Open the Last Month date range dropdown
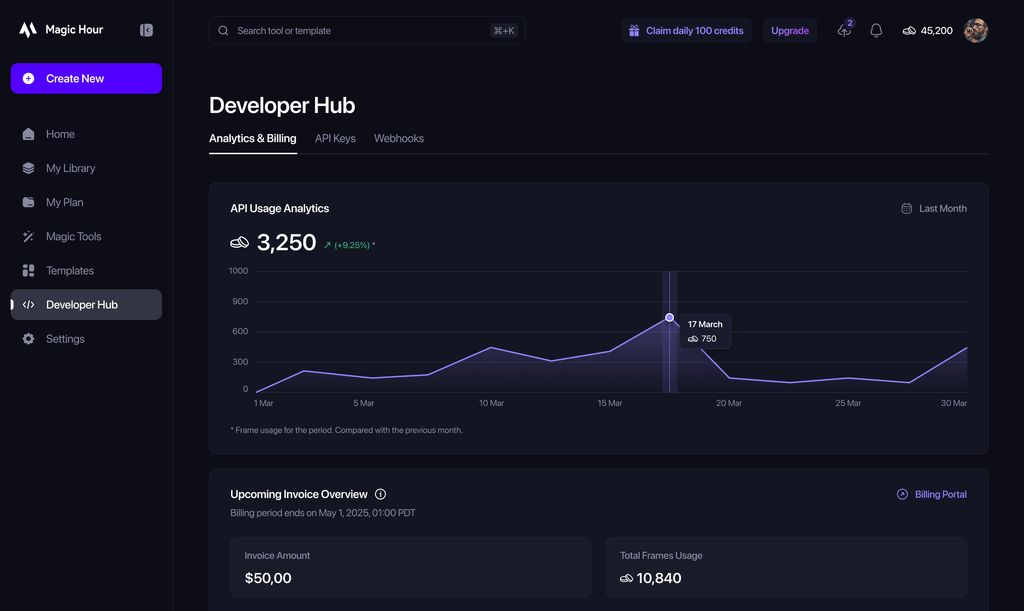This screenshot has height=611, width=1024. (x=934, y=209)
